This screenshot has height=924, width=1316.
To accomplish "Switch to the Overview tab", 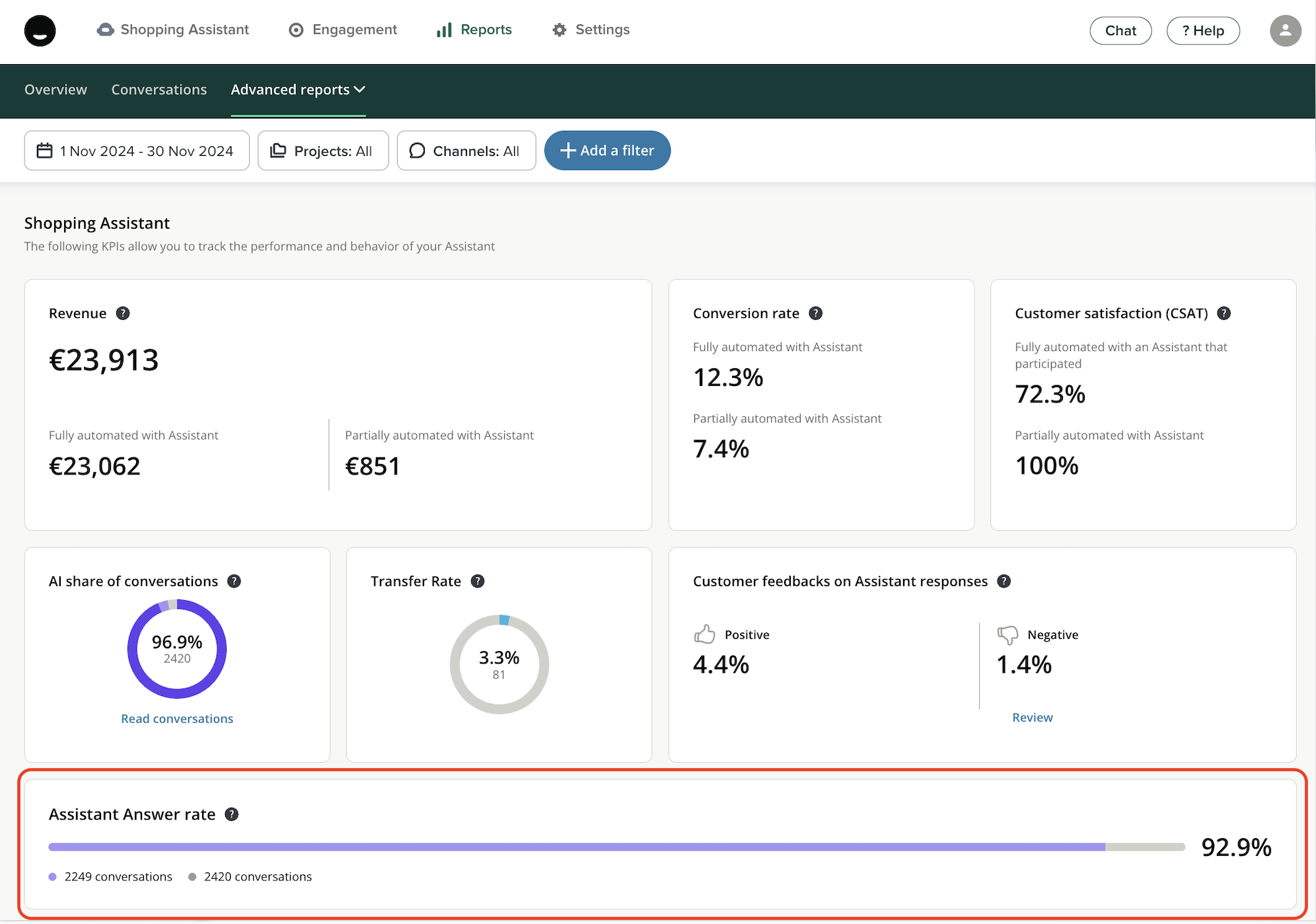I will pyautogui.click(x=55, y=90).
